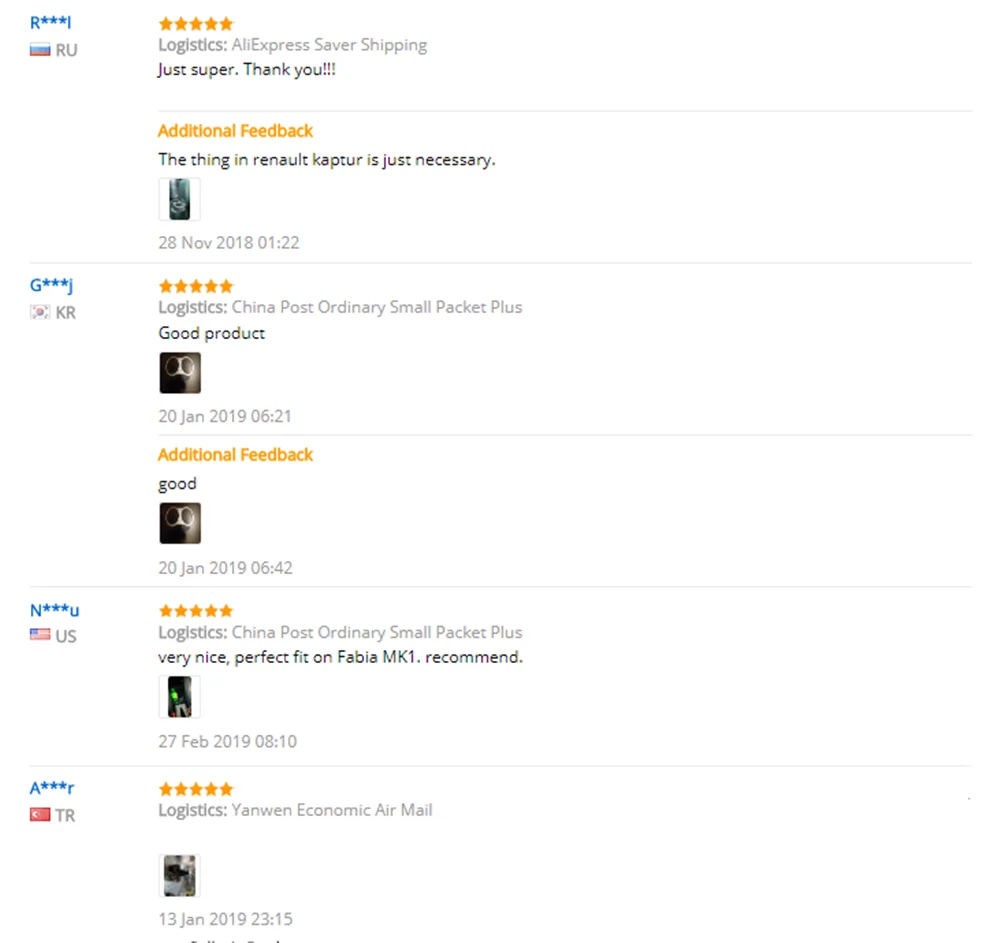Enlarge the photo under 'Good product'

(180, 373)
